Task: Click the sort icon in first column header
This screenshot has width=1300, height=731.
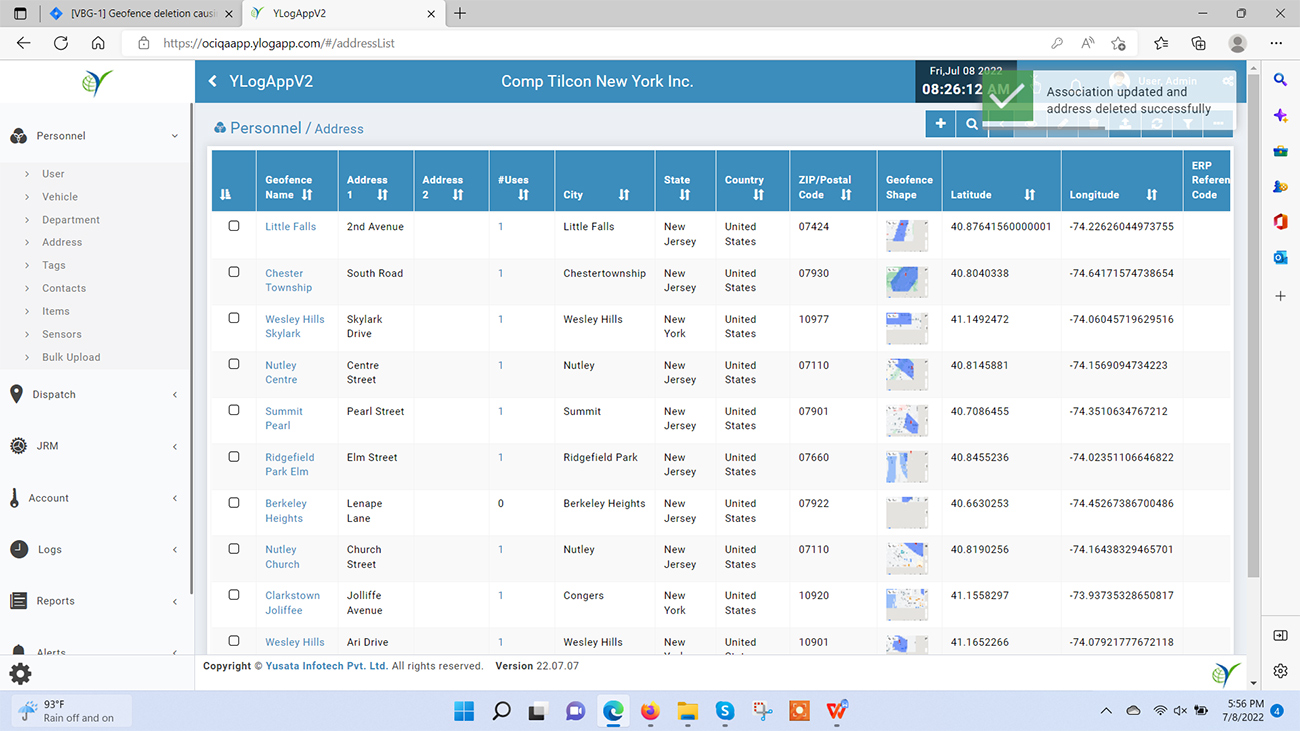Action: click(225, 194)
